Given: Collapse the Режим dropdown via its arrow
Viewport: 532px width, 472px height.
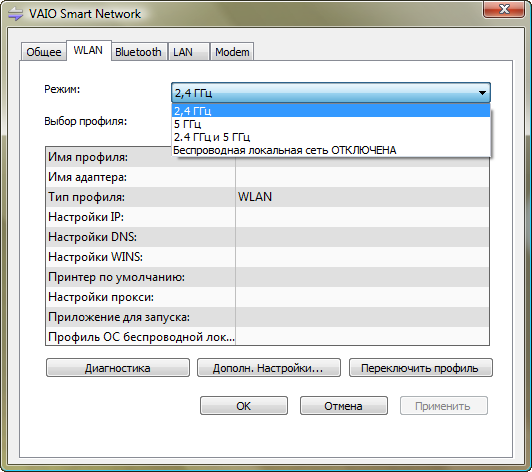Looking at the screenshot, I should coord(482,93).
